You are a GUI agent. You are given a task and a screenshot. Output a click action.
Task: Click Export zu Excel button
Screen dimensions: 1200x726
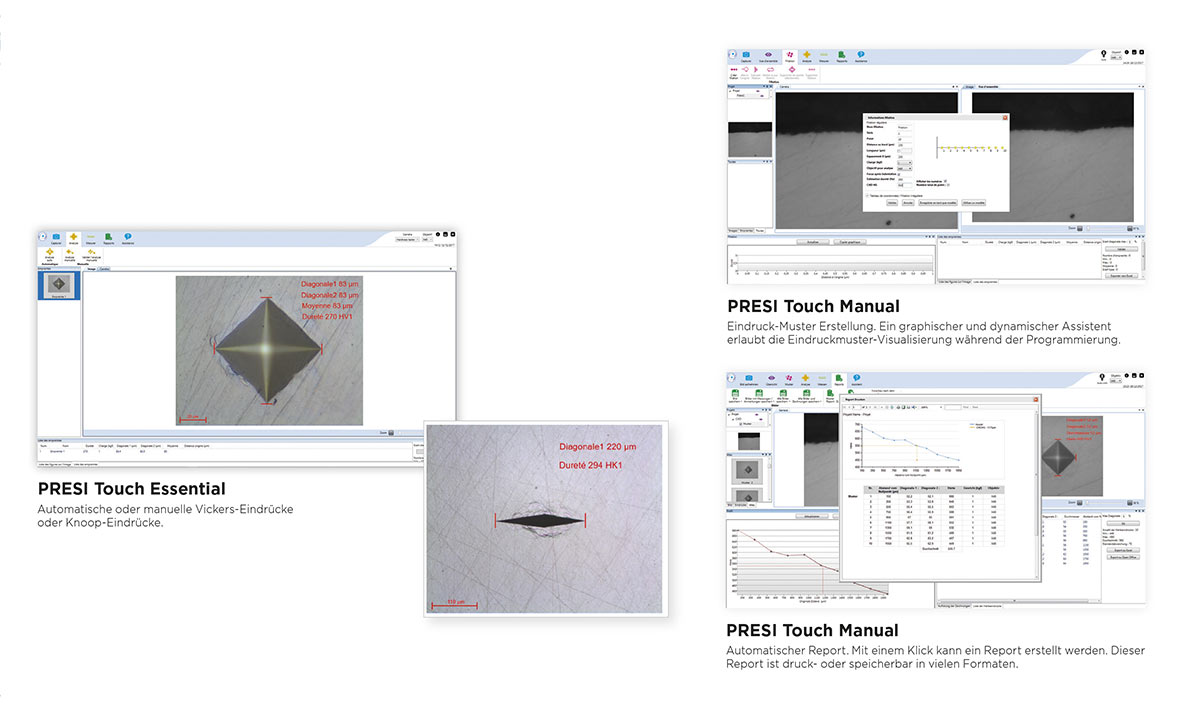(x=1123, y=550)
